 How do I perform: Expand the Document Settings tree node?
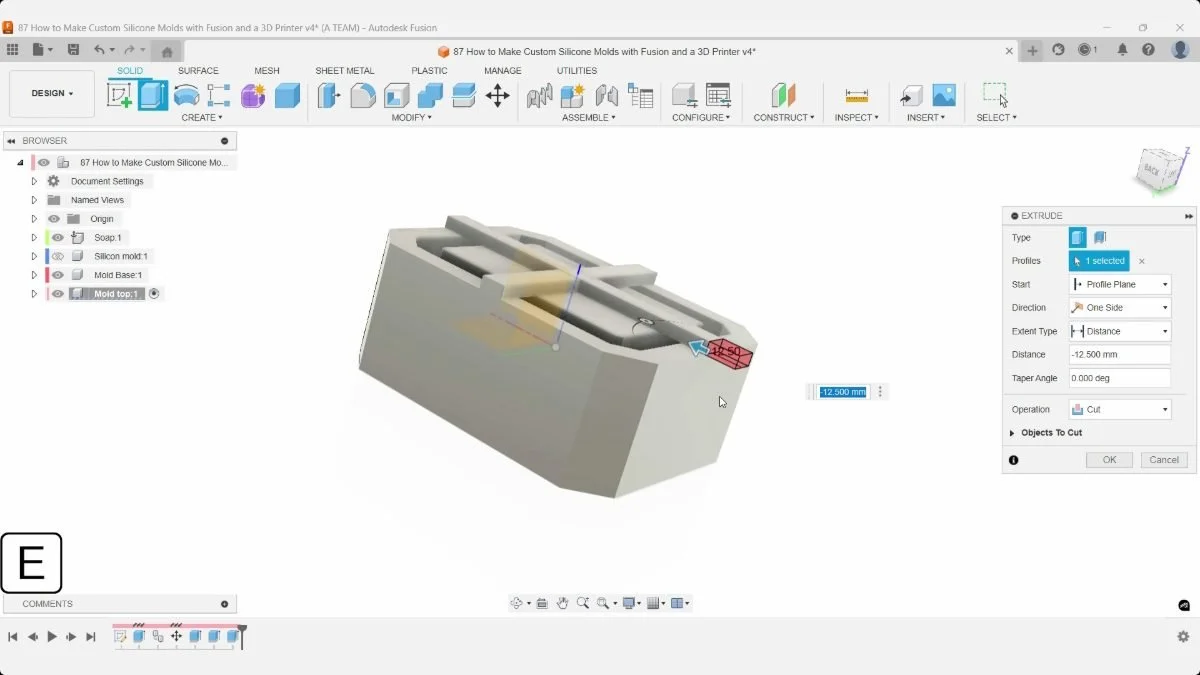point(34,181)
